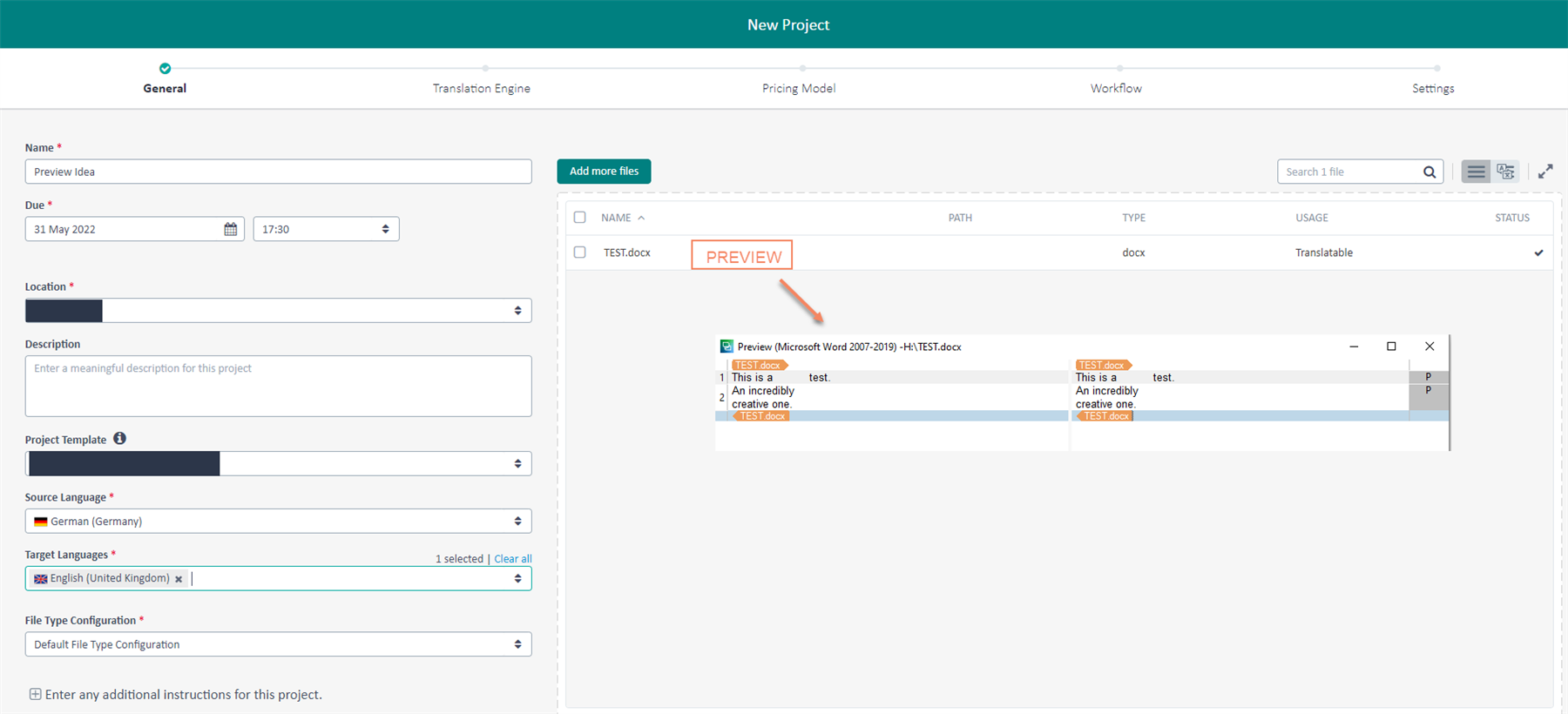Image resolution: width=1568 pixels, height=714 pixels.
Task: Adjust the due time 17:30 stepper
Action: click(385, 229)
